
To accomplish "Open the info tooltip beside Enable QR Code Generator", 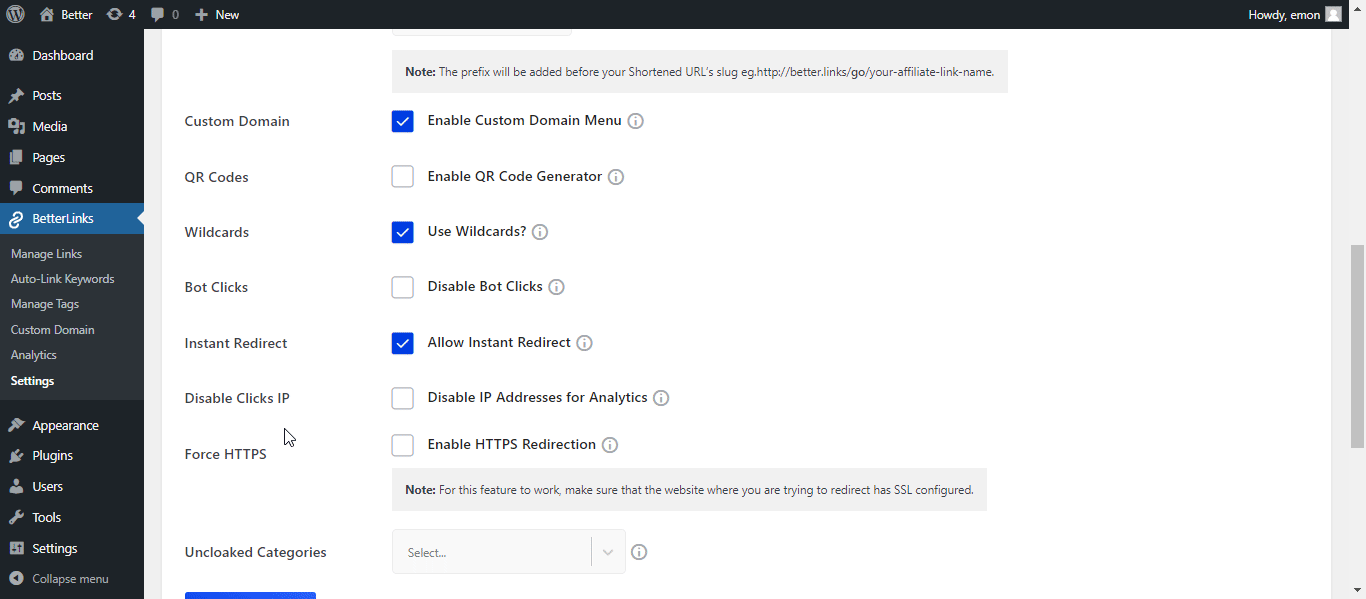I will [616, 176].
